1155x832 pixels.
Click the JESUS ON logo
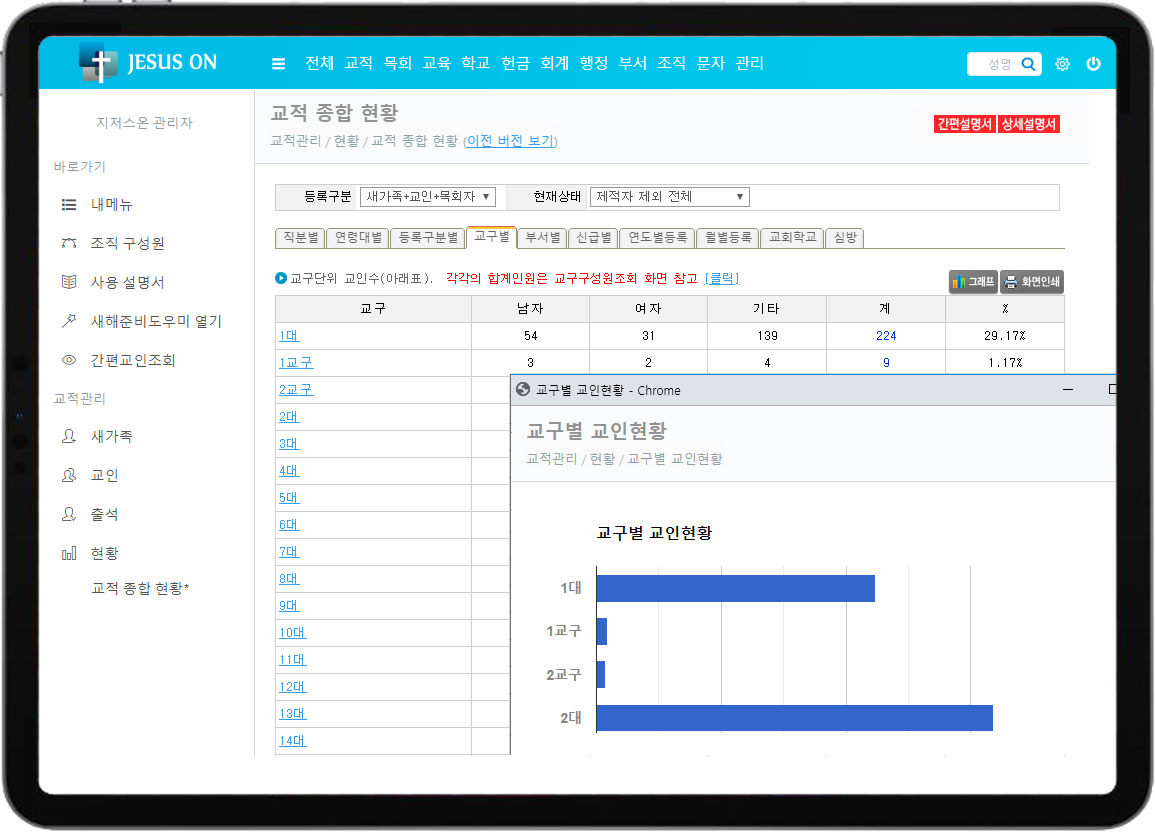(149, 63)
